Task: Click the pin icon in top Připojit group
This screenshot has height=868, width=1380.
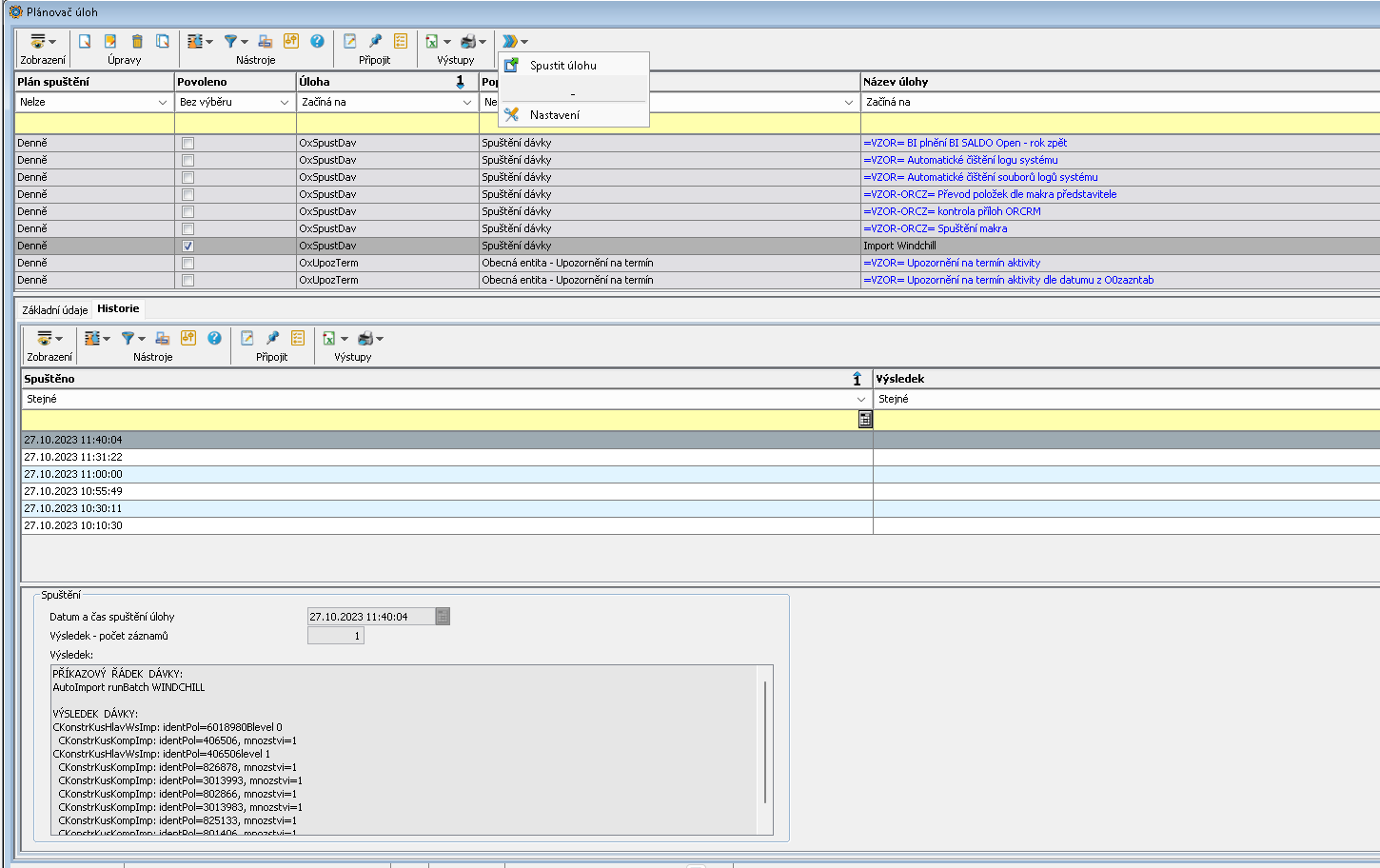Action: (x=375, y=41)
